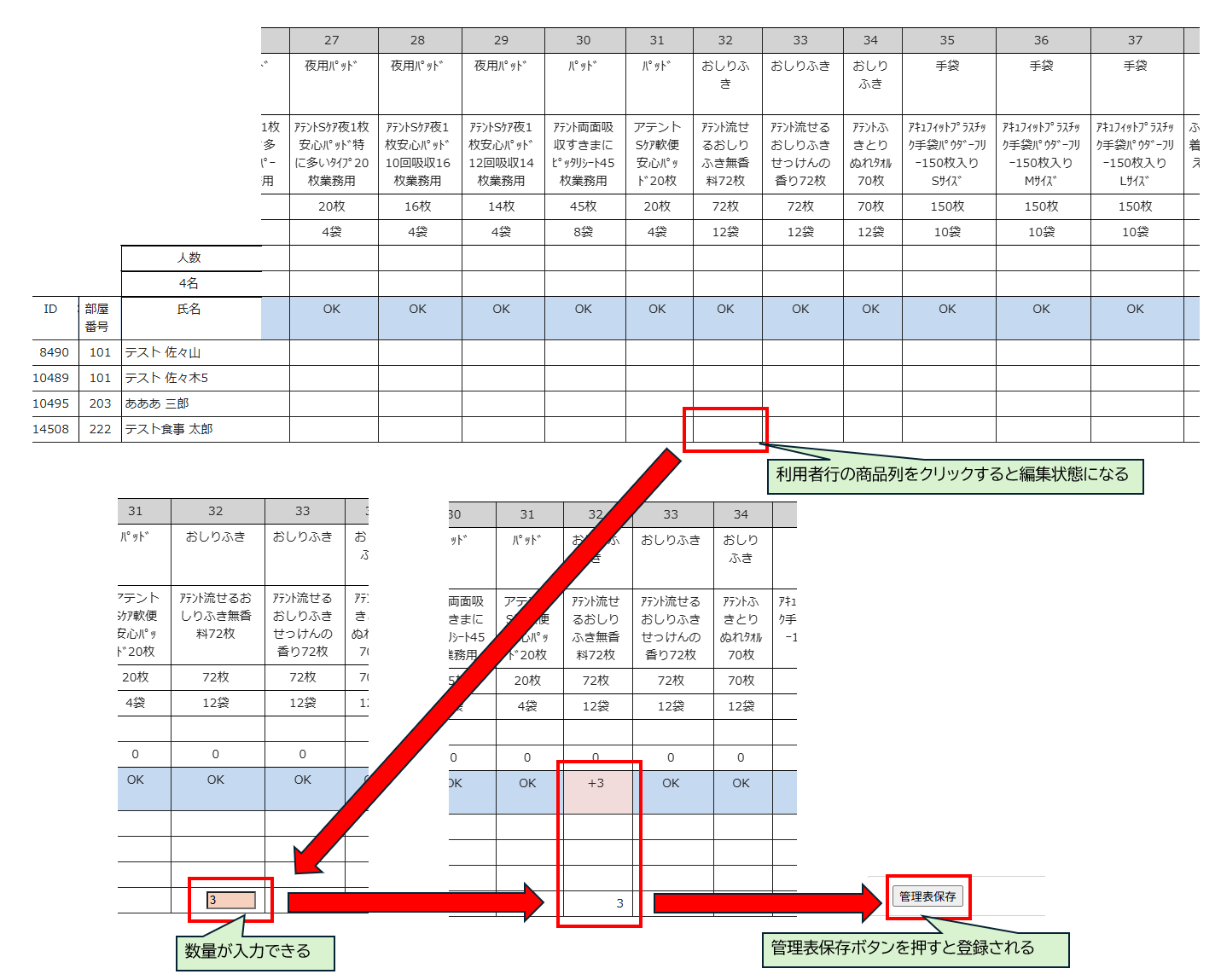This screenshot has width=1221, height=980.
Task: Click the pink +3 status cell
Action: (596, 791)
